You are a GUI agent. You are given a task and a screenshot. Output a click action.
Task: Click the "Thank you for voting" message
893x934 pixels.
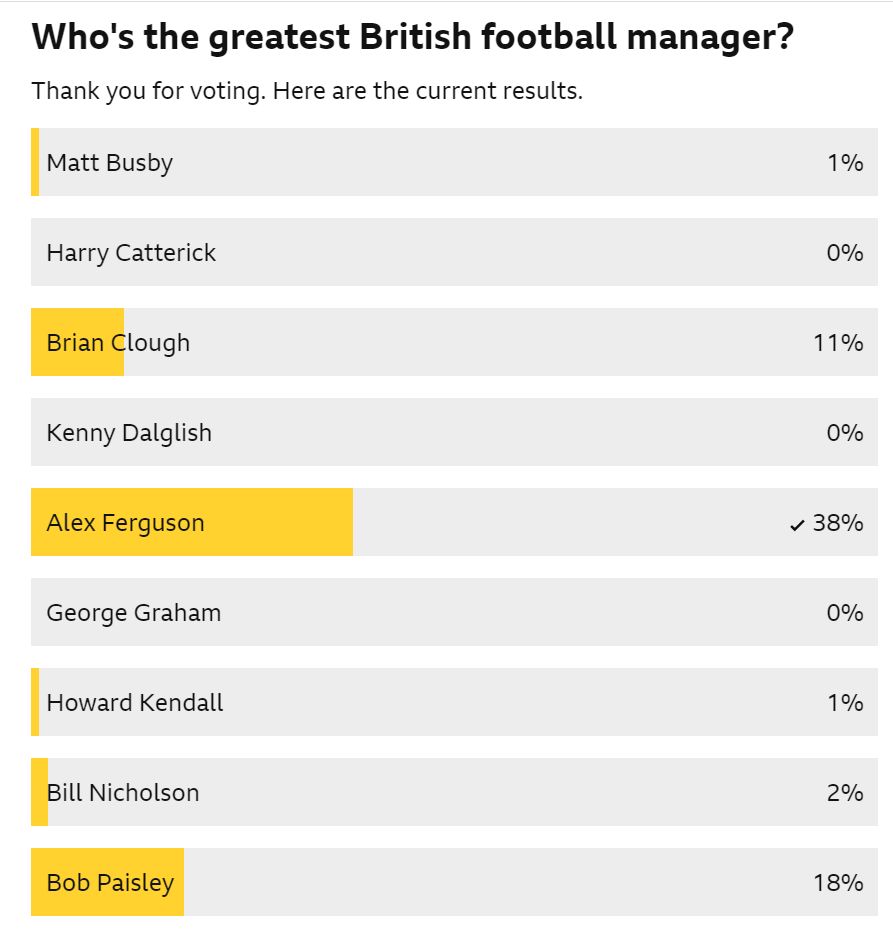pyautogui.click(x=307, y=91)
